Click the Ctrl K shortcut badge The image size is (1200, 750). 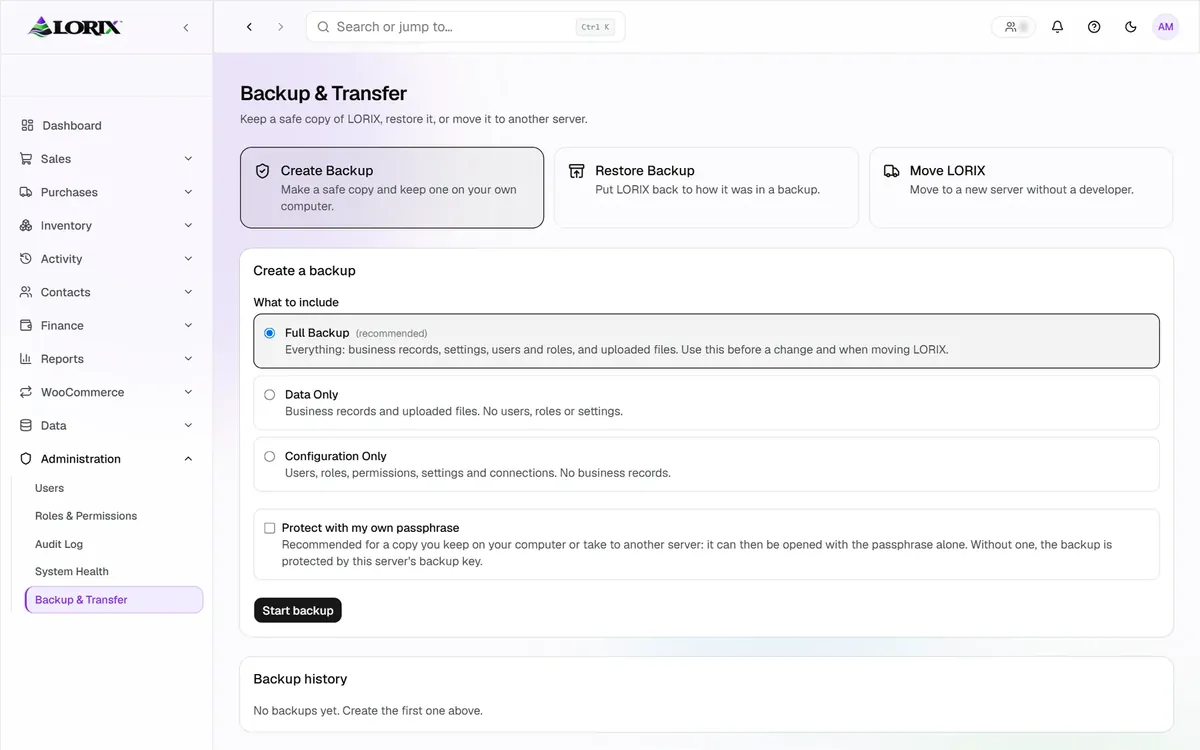[595, 27]
